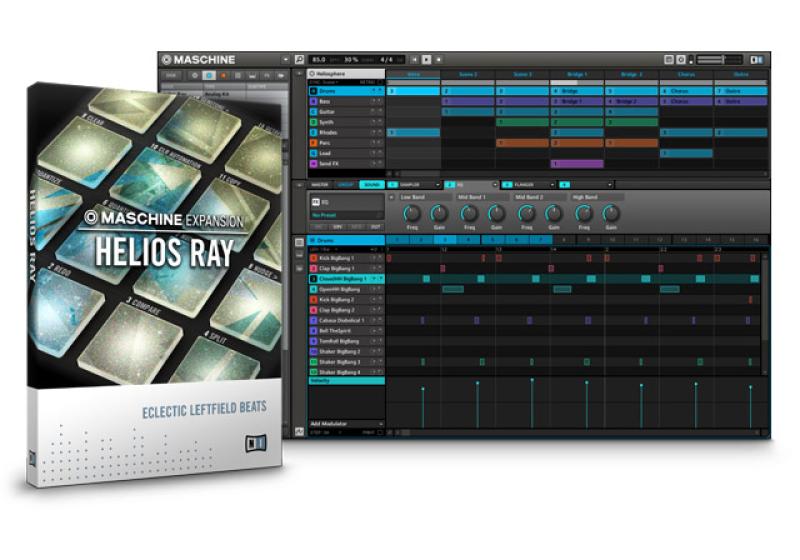Switch to the MASTER tab
This screenshot has height=560, width=800.
(320, 185)
